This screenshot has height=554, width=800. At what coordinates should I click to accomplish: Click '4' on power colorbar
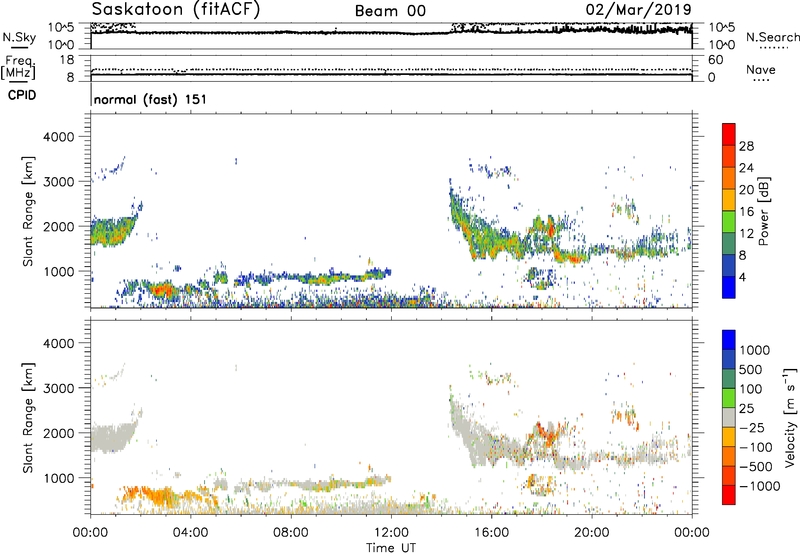point(743,277)
